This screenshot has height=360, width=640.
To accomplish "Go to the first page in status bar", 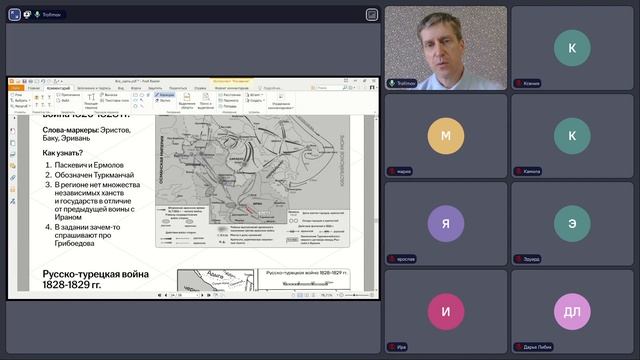I will click(x=160, y=295).
